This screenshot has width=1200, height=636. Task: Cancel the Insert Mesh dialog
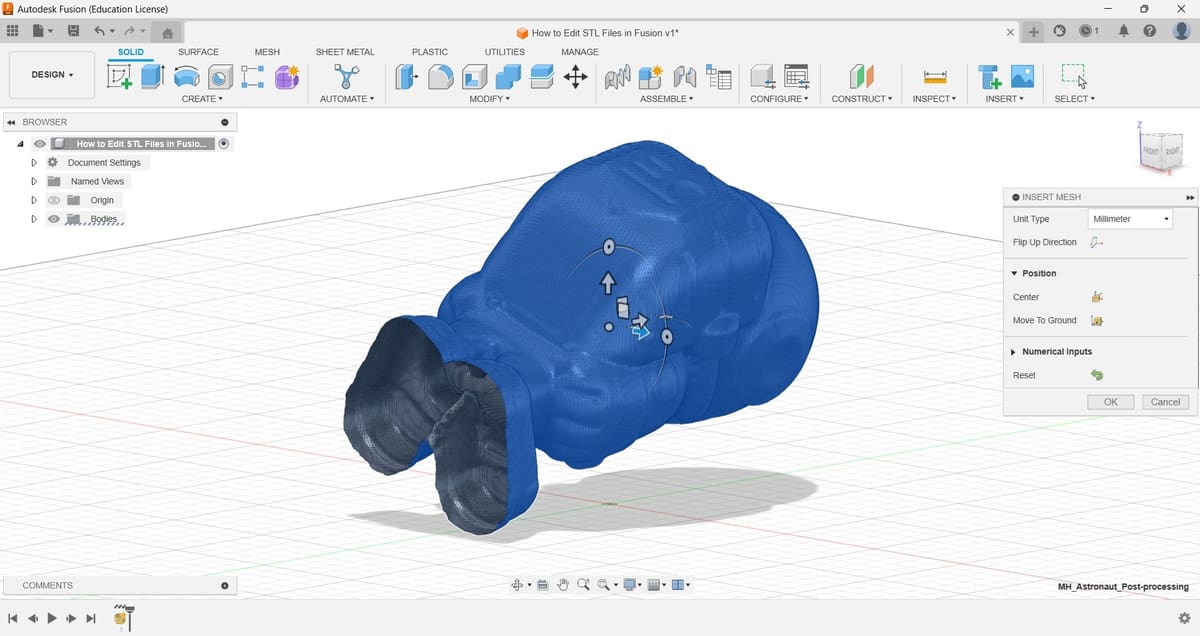click(1166, 402)
